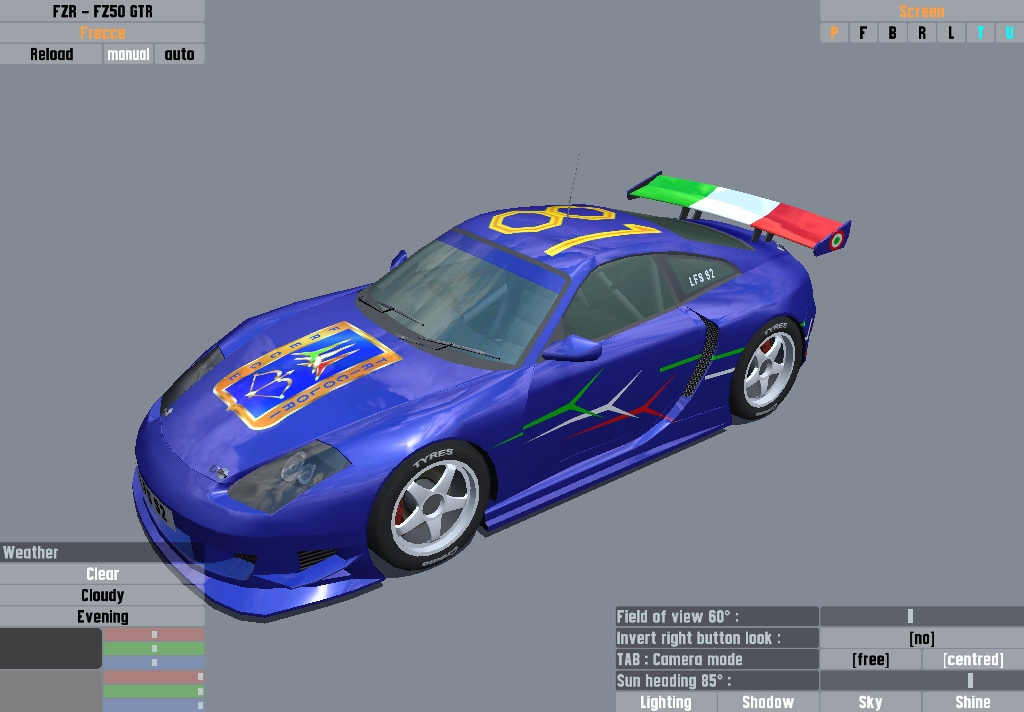This screenshot has width=1024, height=712.
Task: Select the cyan U screen option
Action: click(x=1010, y=33)
